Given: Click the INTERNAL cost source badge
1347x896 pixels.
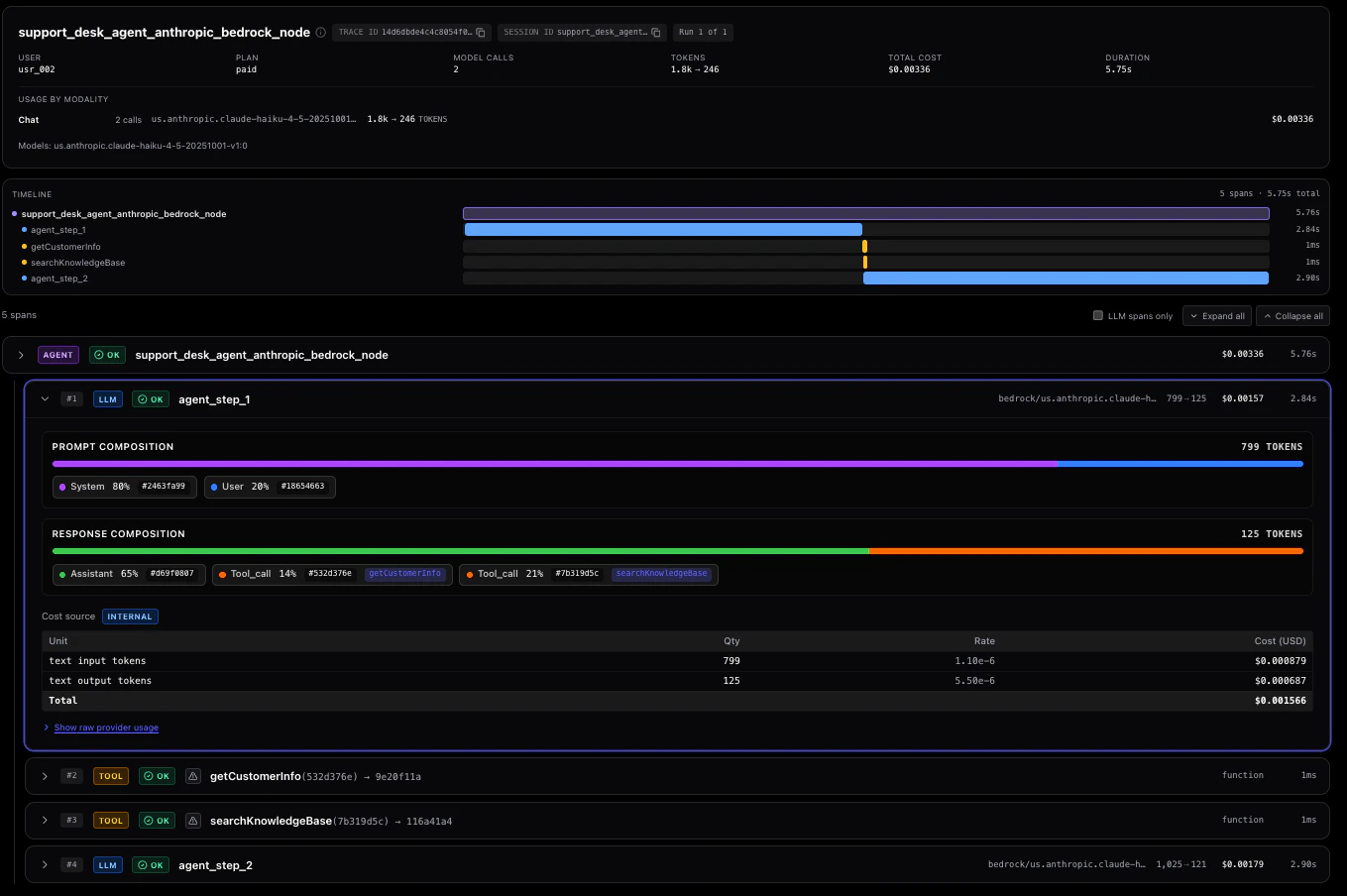Looking at the screenshot, I should (130, 616).
